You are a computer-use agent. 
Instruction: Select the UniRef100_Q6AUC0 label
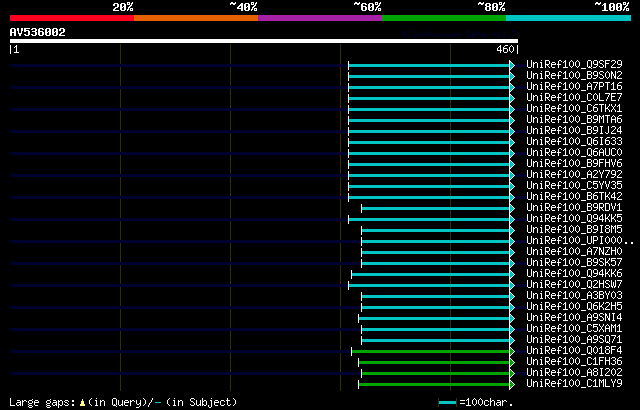(x=574, y=153)
